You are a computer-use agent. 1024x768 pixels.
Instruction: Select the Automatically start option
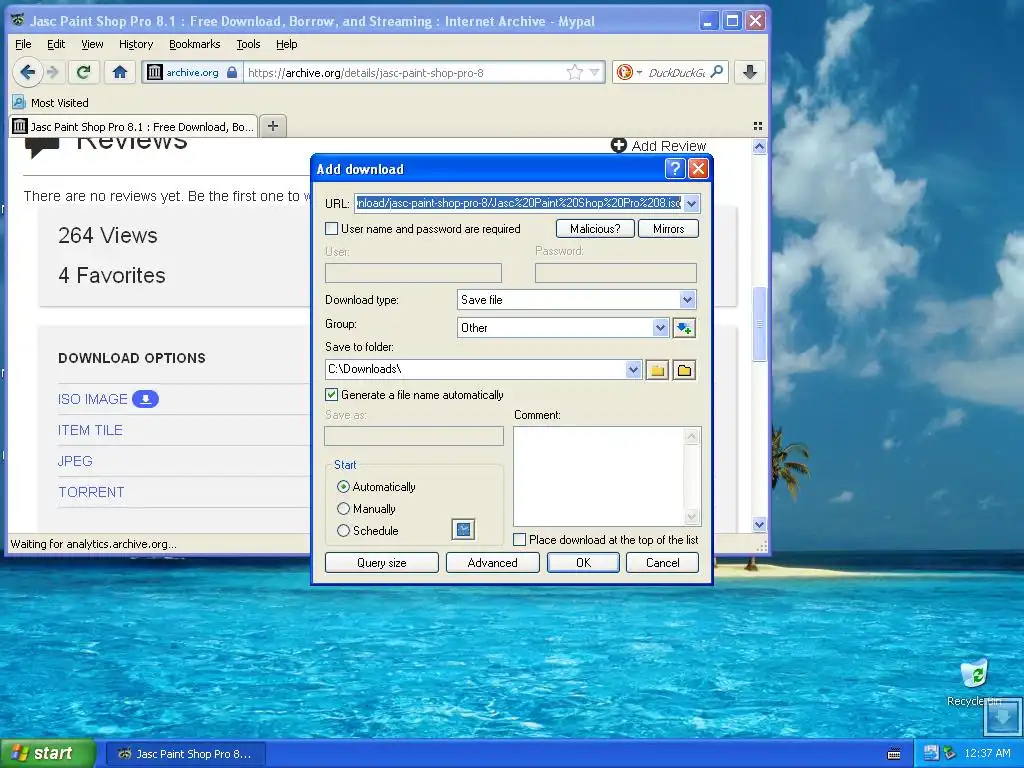(x=344, y=487)
